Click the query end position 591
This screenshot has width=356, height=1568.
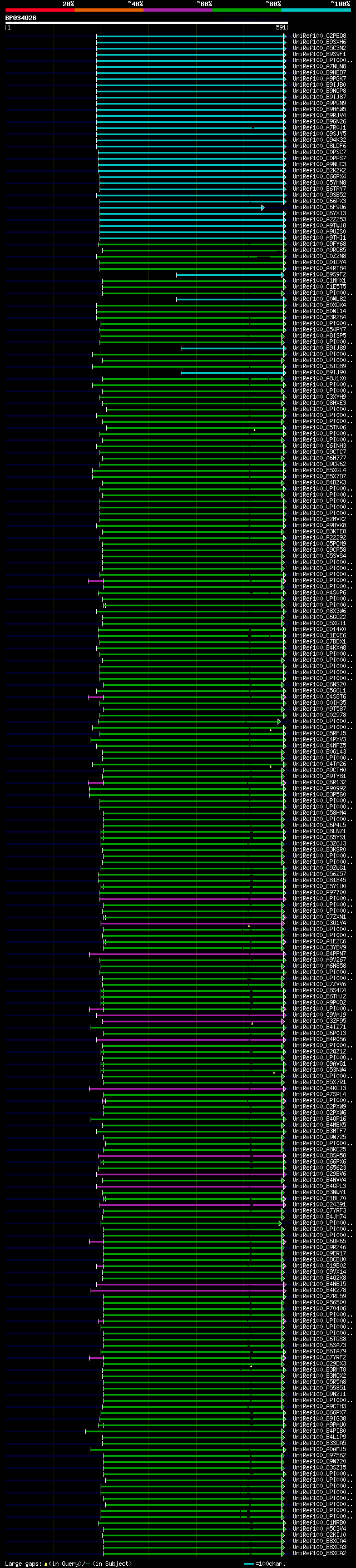280,27
